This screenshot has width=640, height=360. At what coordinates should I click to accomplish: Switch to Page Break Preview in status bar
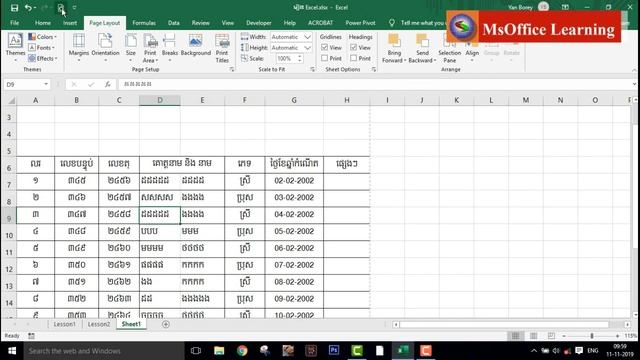click(x=551, y=336)
